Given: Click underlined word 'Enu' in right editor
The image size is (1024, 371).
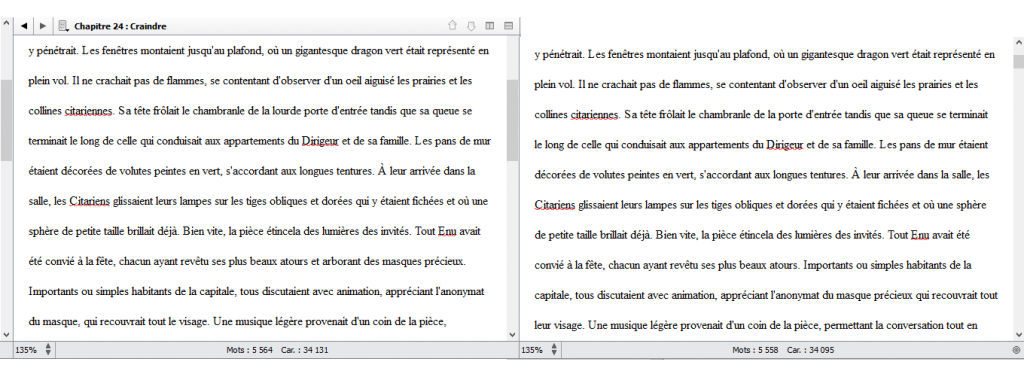Looking at the screenshot, I should pyautogui.click(x=919, y=235).
